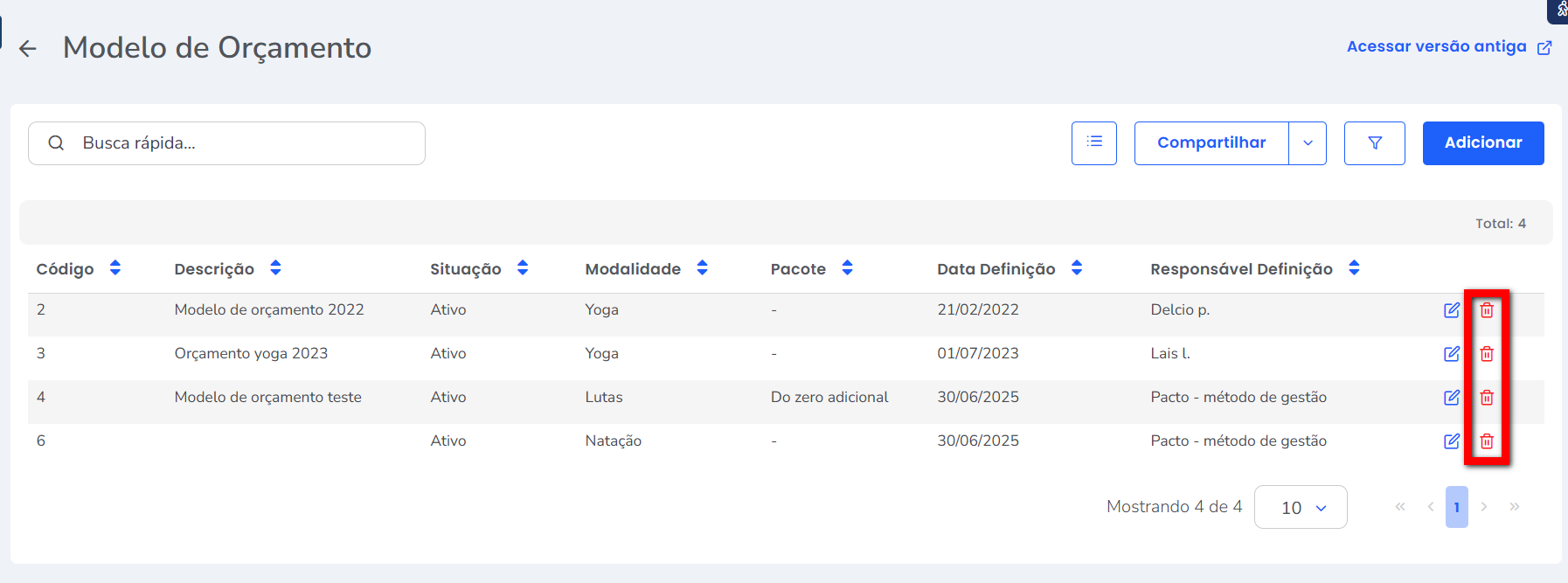
Task: Open the filter funnel button
Action: (x=1374, y=143)
